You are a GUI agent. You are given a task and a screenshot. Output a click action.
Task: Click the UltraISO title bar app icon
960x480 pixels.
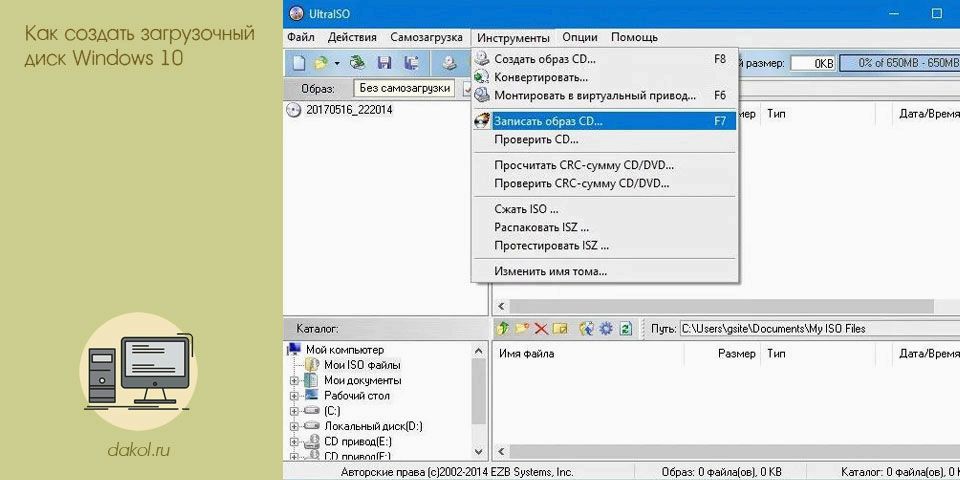[x=296, y=13]
